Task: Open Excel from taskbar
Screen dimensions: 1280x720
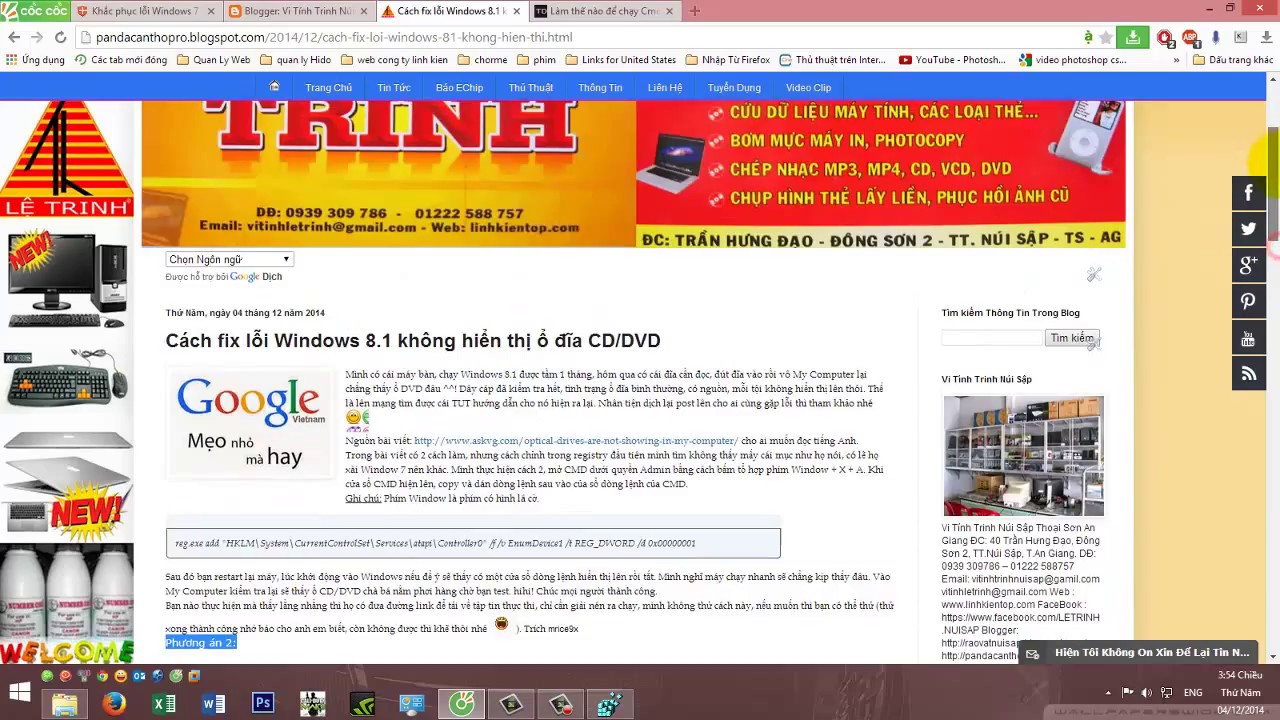Action: pos(164,703)
